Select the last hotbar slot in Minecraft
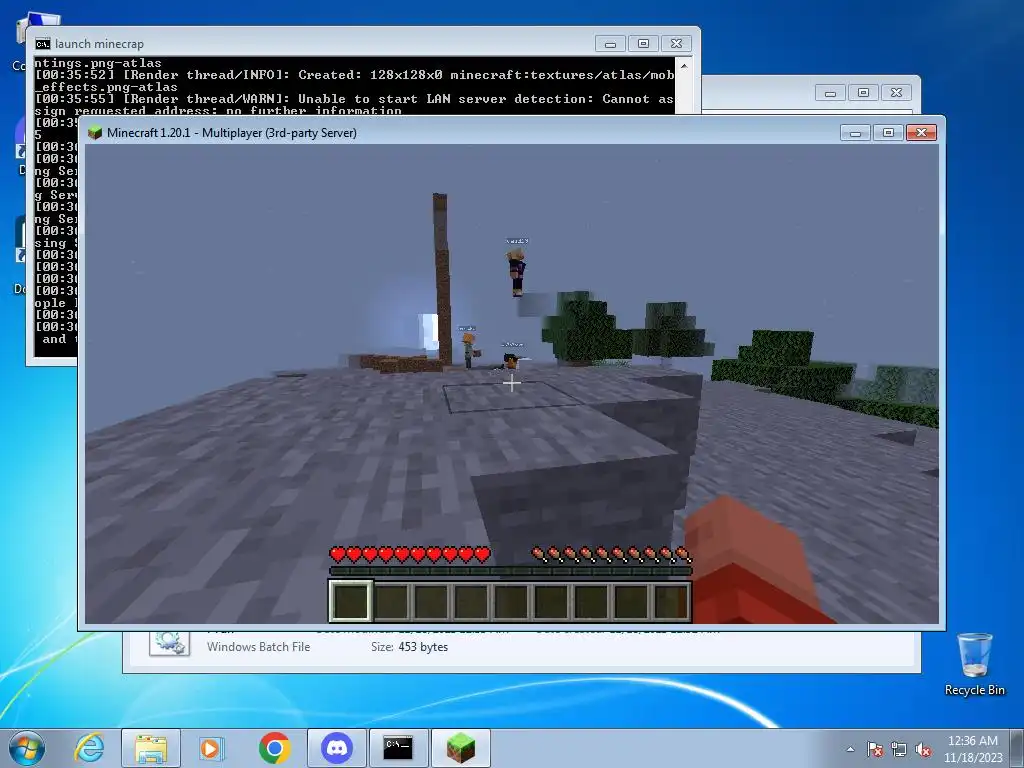1024x768 pixels. click(x=671, y=601)
